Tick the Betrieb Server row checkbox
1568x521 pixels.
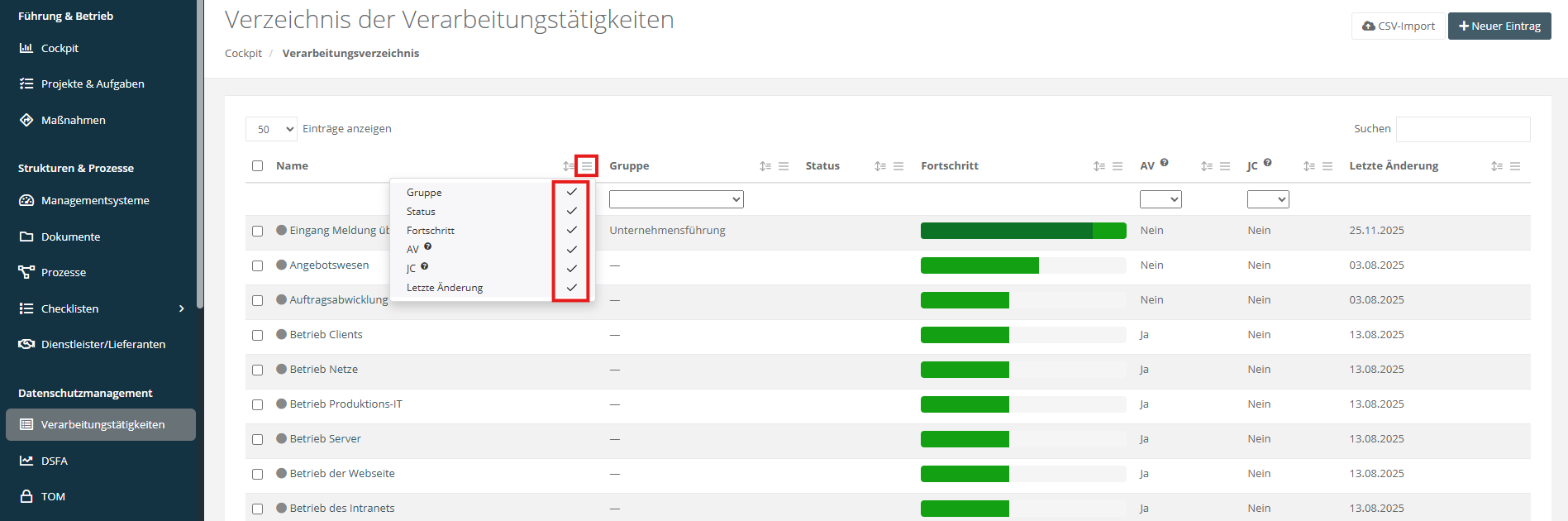[258, 440]
